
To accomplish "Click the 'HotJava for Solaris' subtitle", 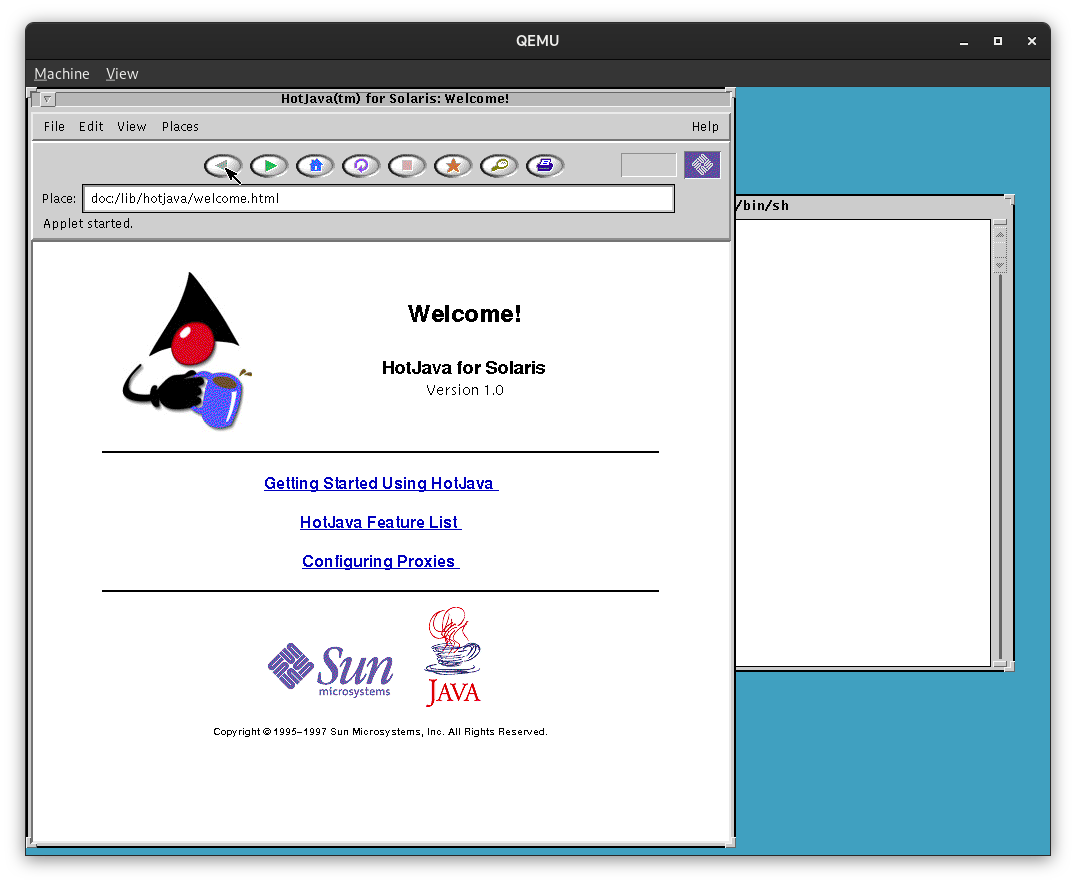I will click(x=463, y=368).
